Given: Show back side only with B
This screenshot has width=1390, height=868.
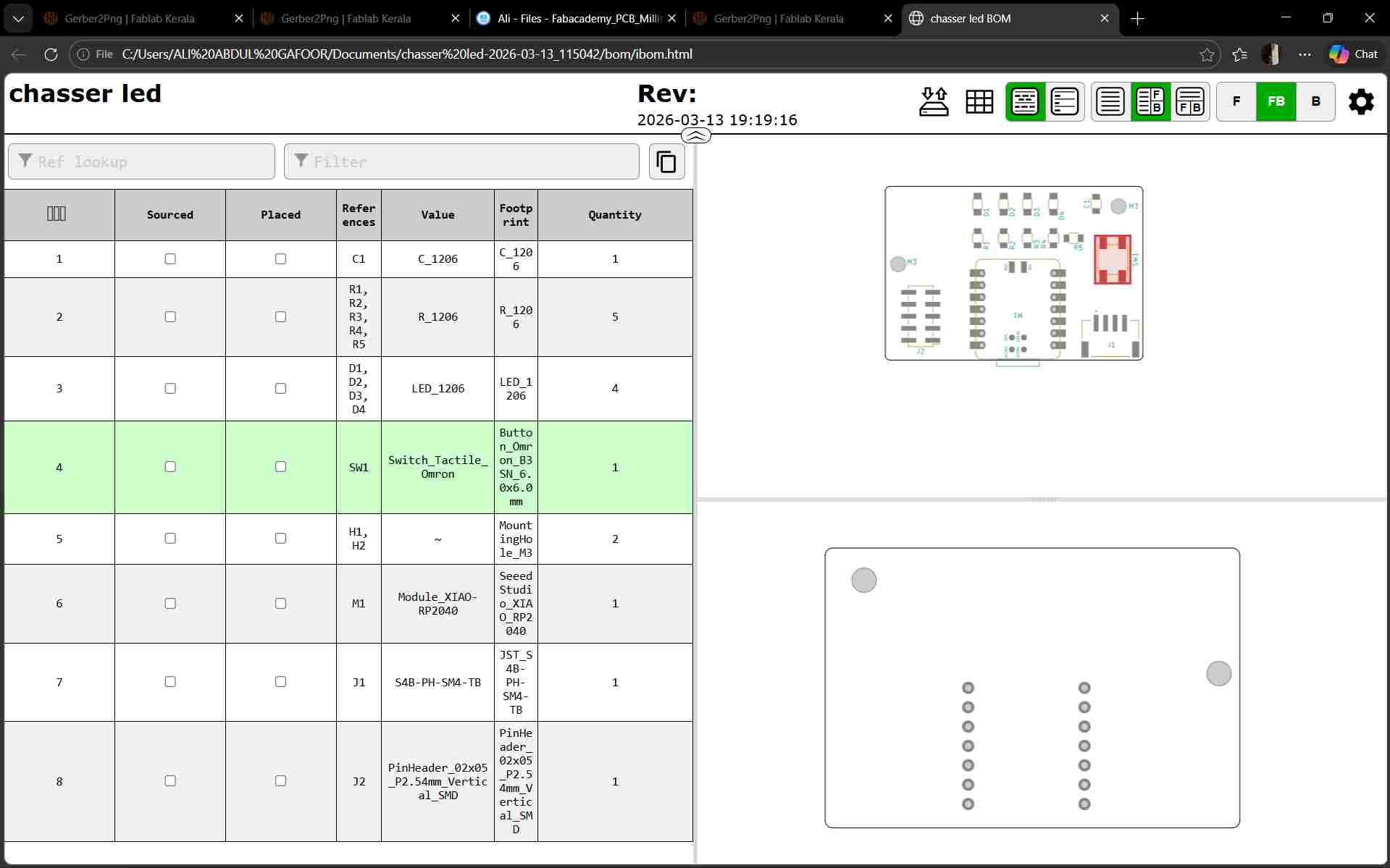Looking at the screenshot, I should point(1316,101).
